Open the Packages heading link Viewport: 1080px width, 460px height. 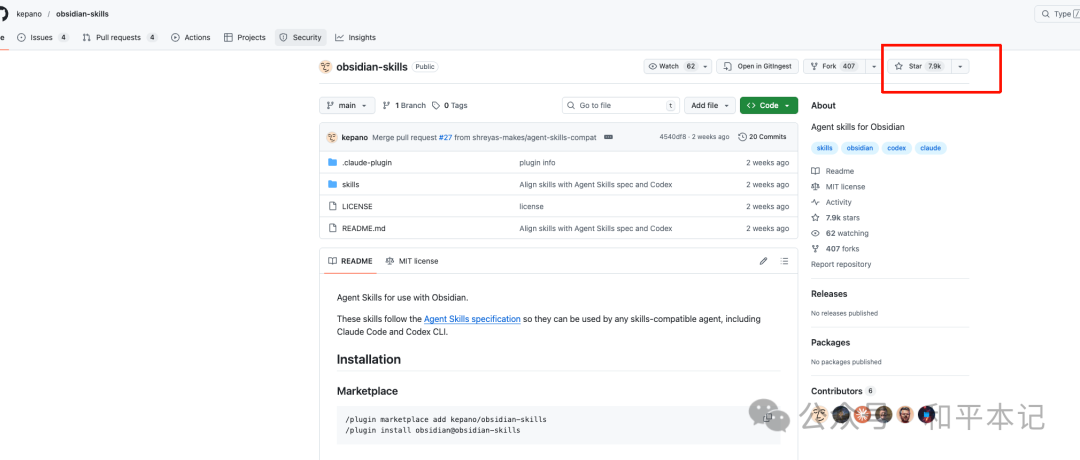[831, 342]
